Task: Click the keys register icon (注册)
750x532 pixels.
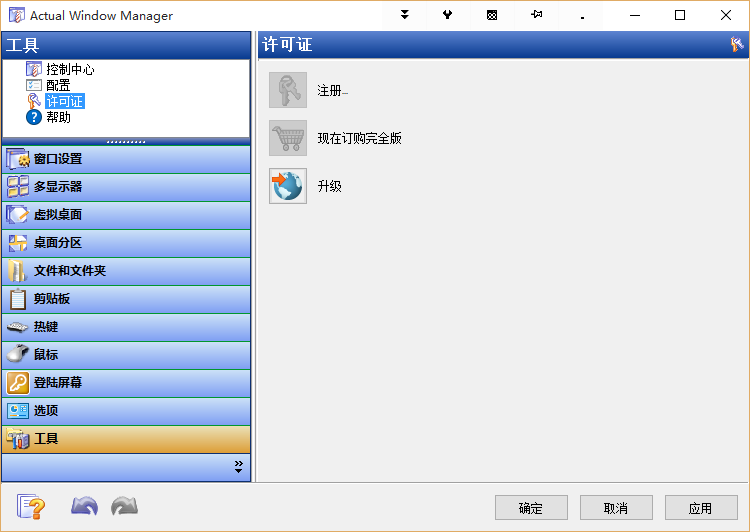Action: click(x=288, y=90)
